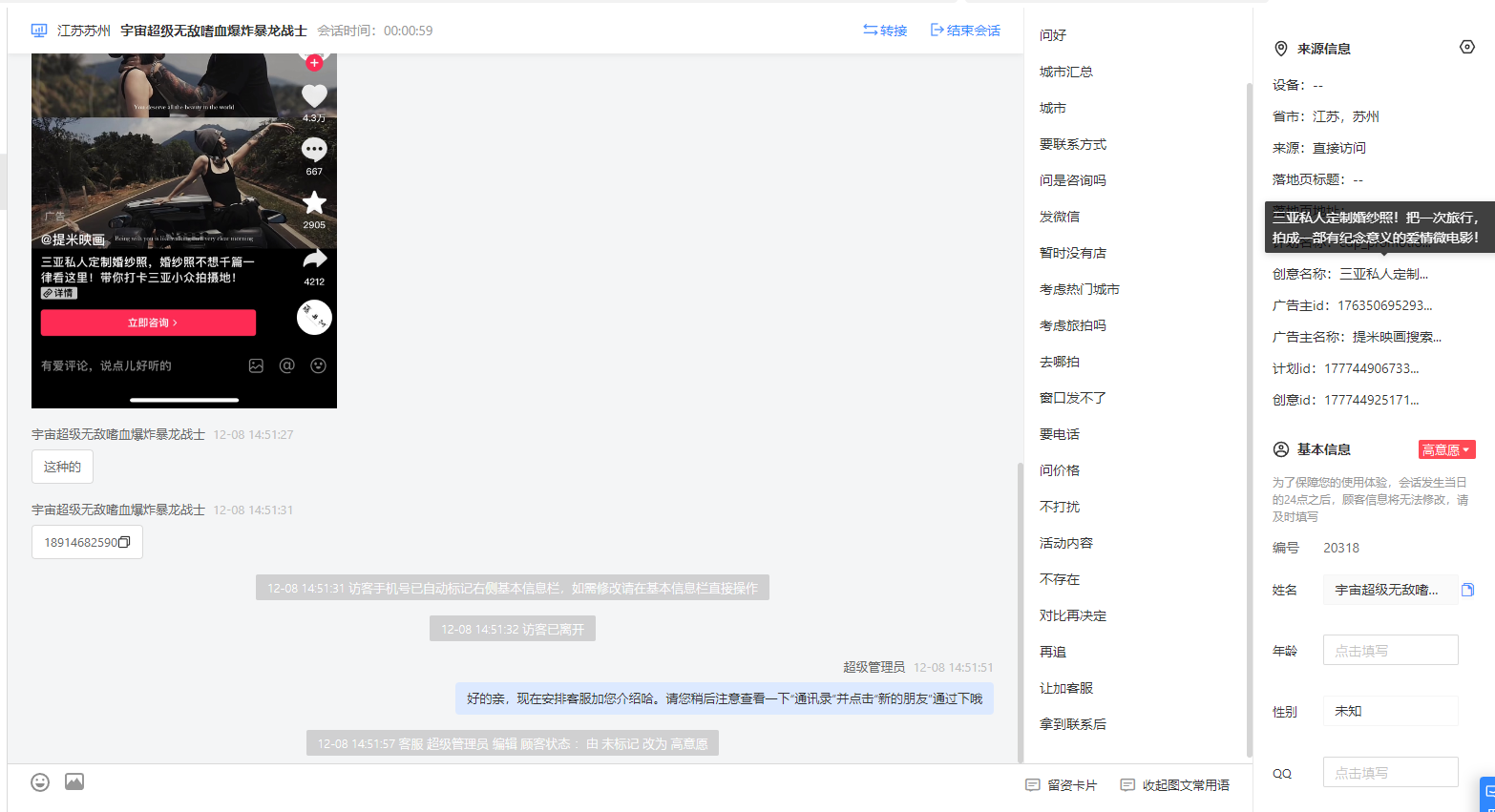Click the heart like icon in the ad image
The image size is (1495, 812).
(314, 95)
